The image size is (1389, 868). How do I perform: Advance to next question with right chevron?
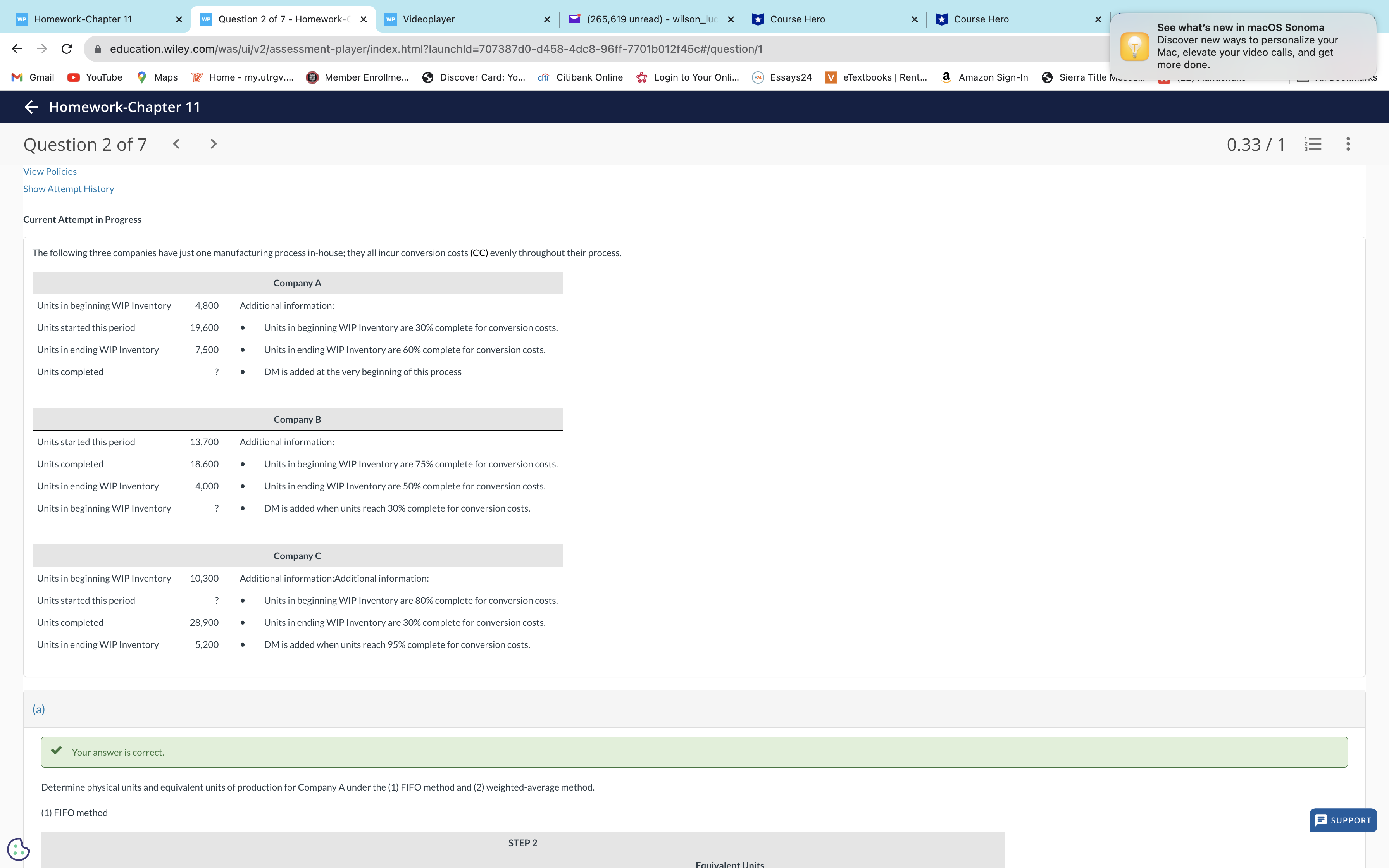pos(213,144)
